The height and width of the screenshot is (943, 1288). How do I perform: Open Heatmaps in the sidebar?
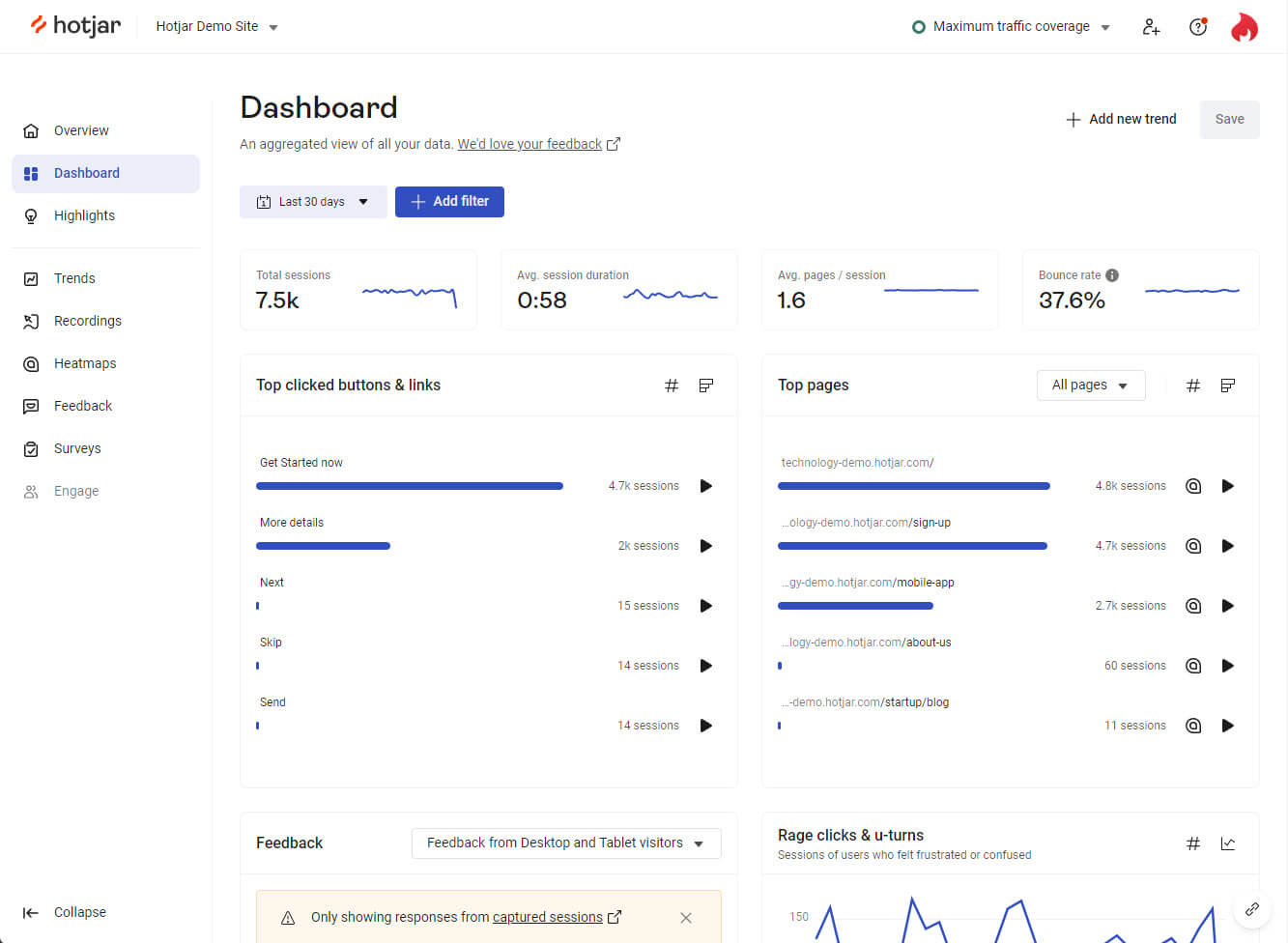click(105, 363)
